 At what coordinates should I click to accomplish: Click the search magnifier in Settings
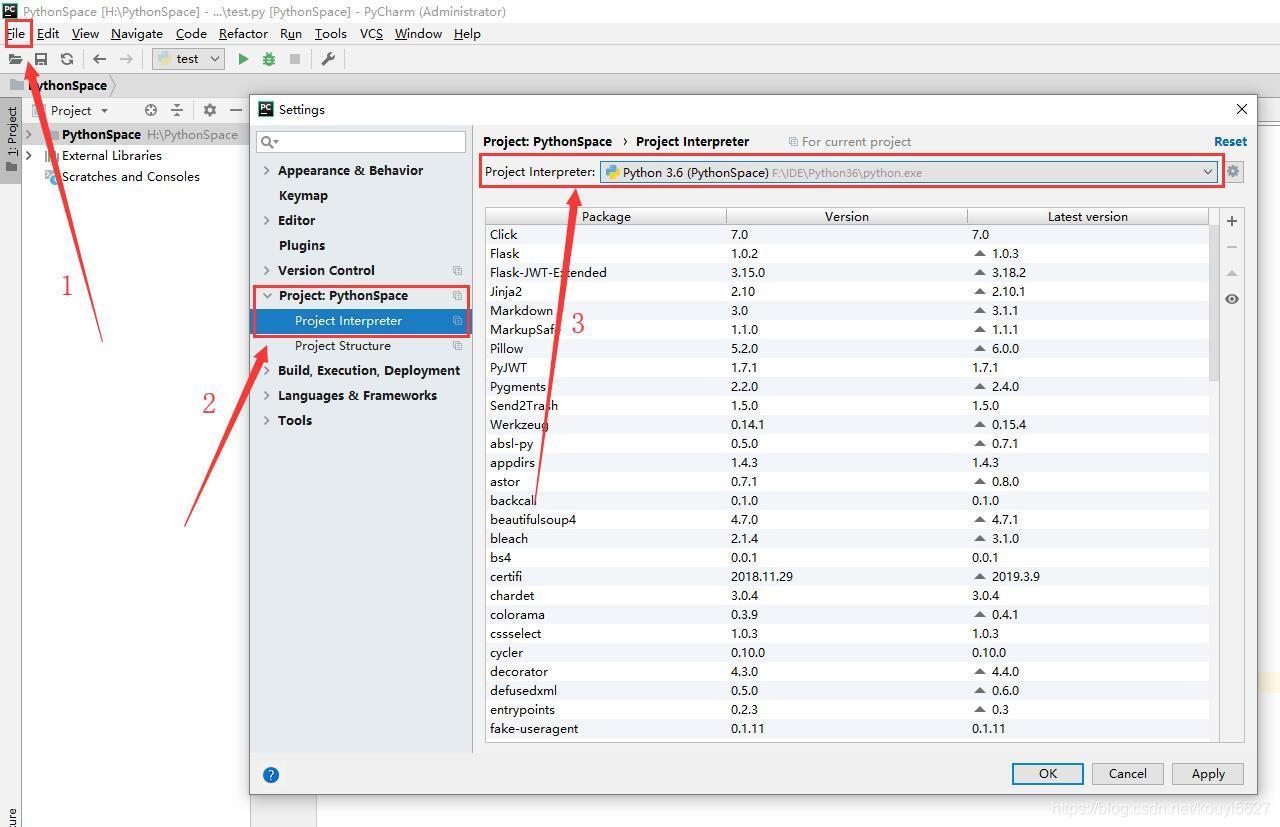tap(269, 142)
